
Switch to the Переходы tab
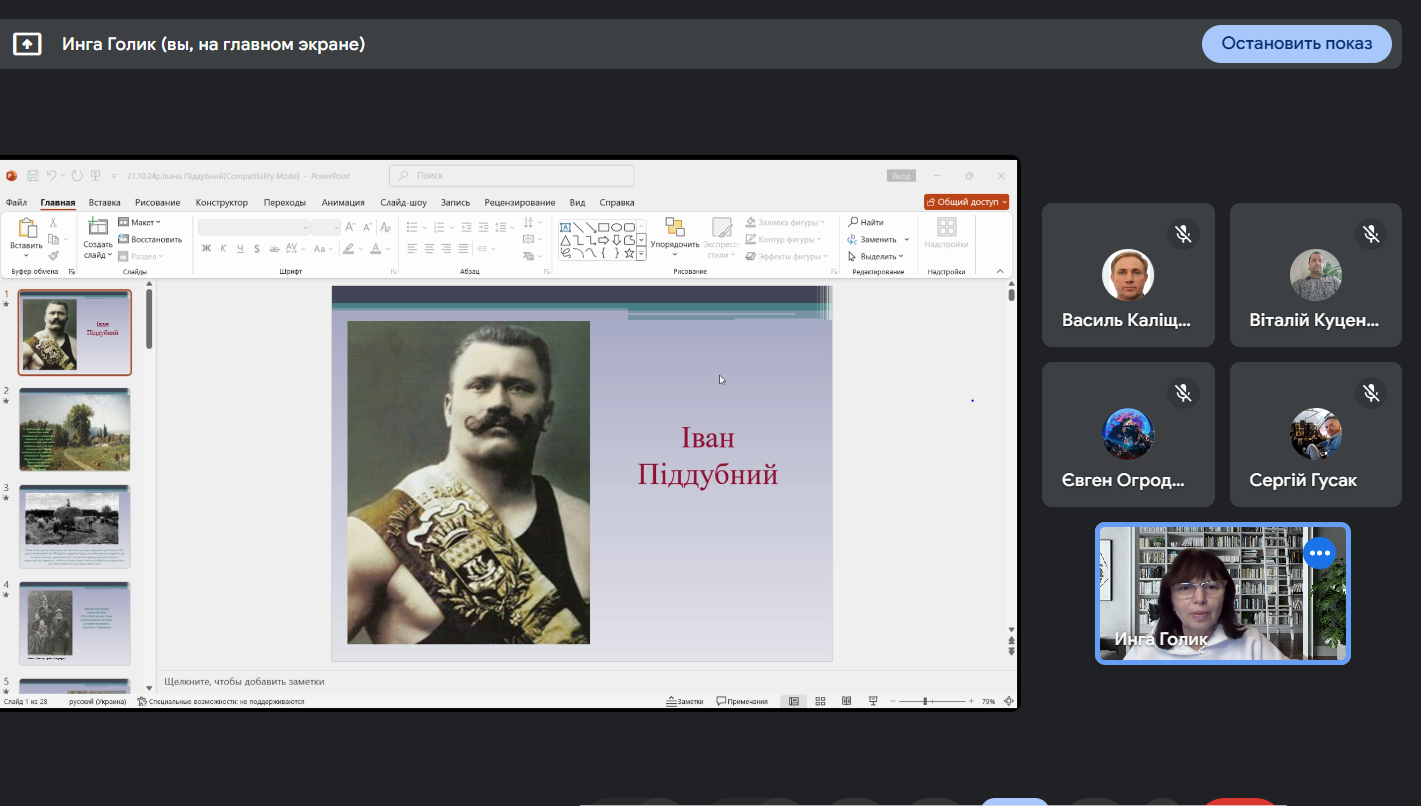click(x=285, y=203)
